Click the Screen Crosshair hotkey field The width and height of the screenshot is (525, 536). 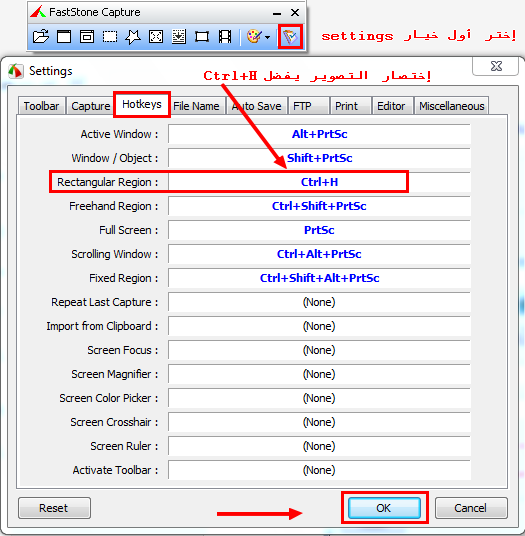coord(319,422)
